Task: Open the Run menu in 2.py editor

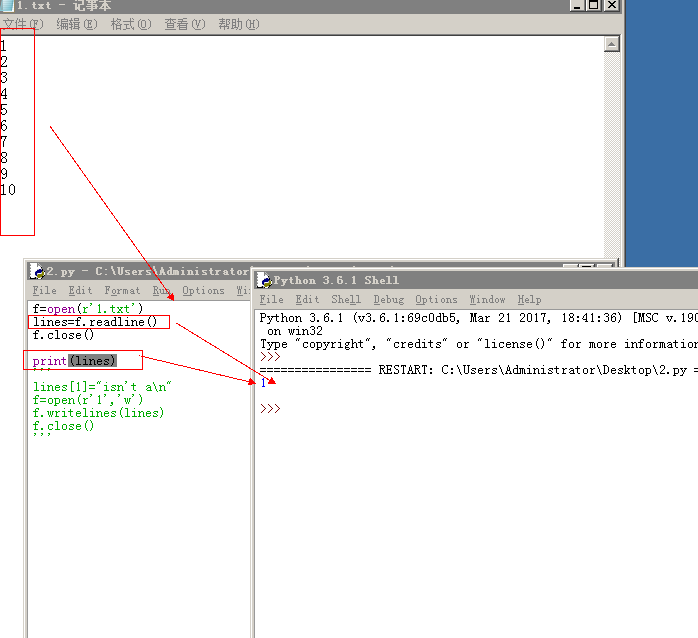Action: tap(161, 291)
